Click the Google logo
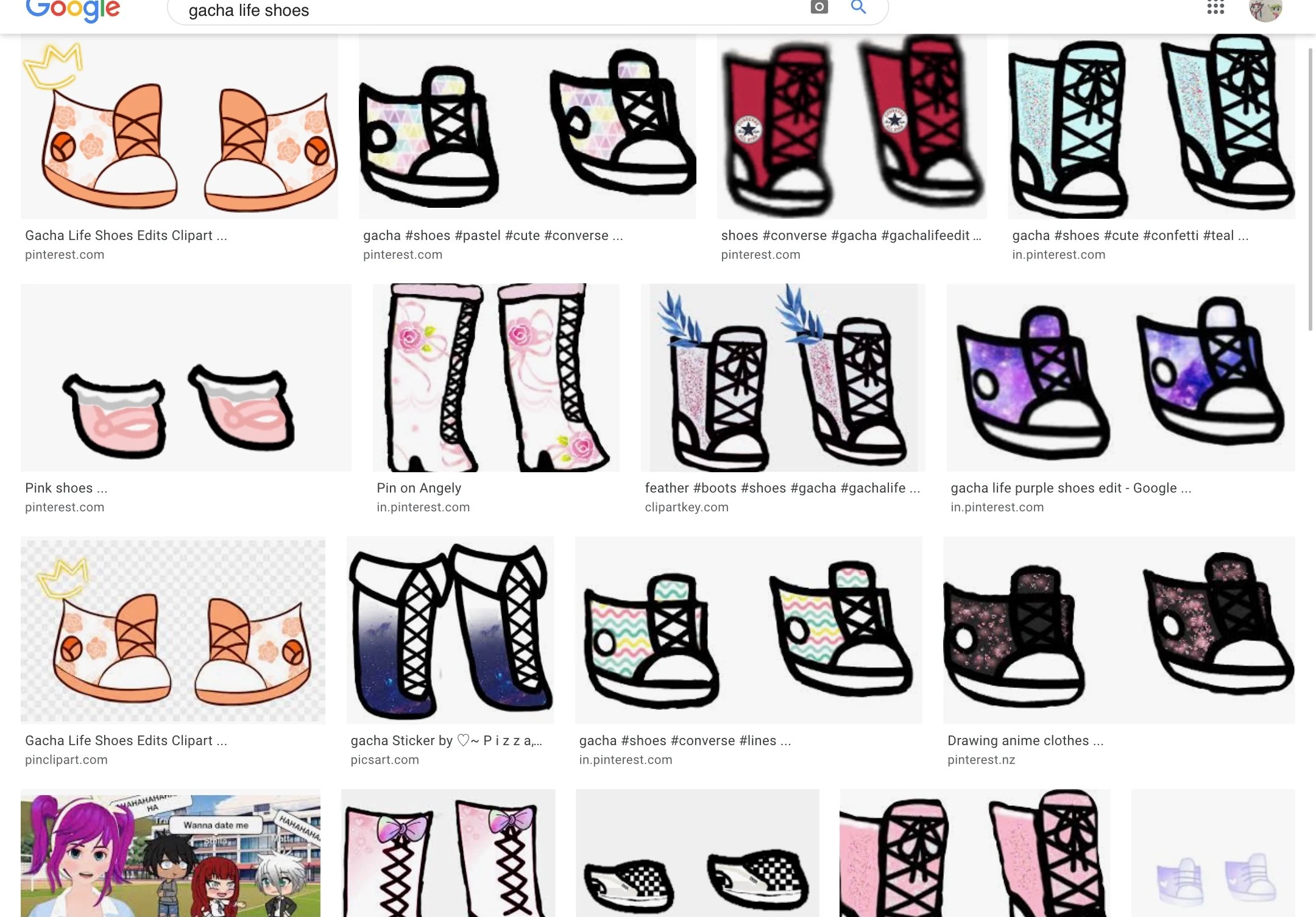This screenshot has height=917, width=1316. pyautogui.click(x=73, y=10)
